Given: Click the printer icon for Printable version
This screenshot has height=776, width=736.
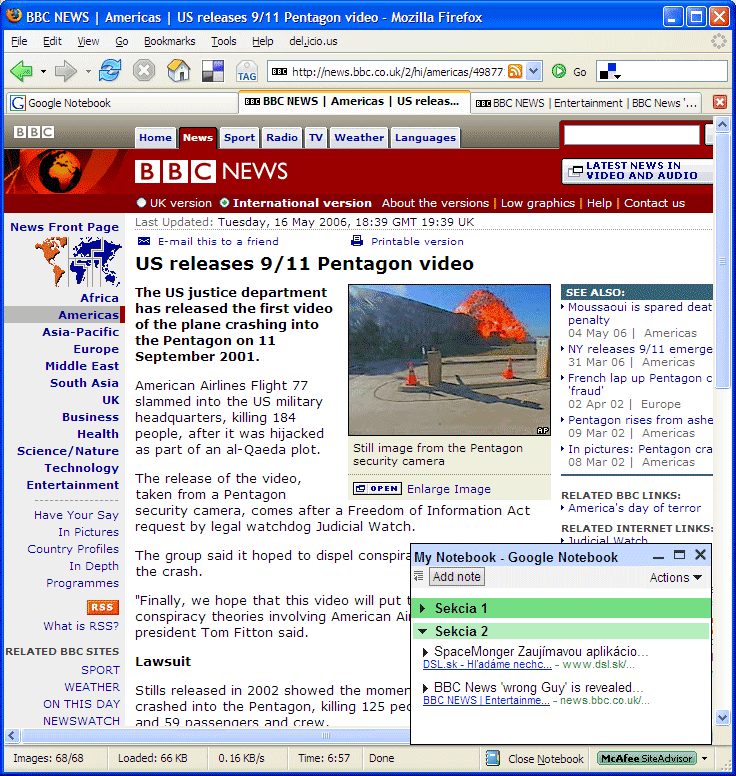Looking at the screenshot, I should click(x=356, y=241).
